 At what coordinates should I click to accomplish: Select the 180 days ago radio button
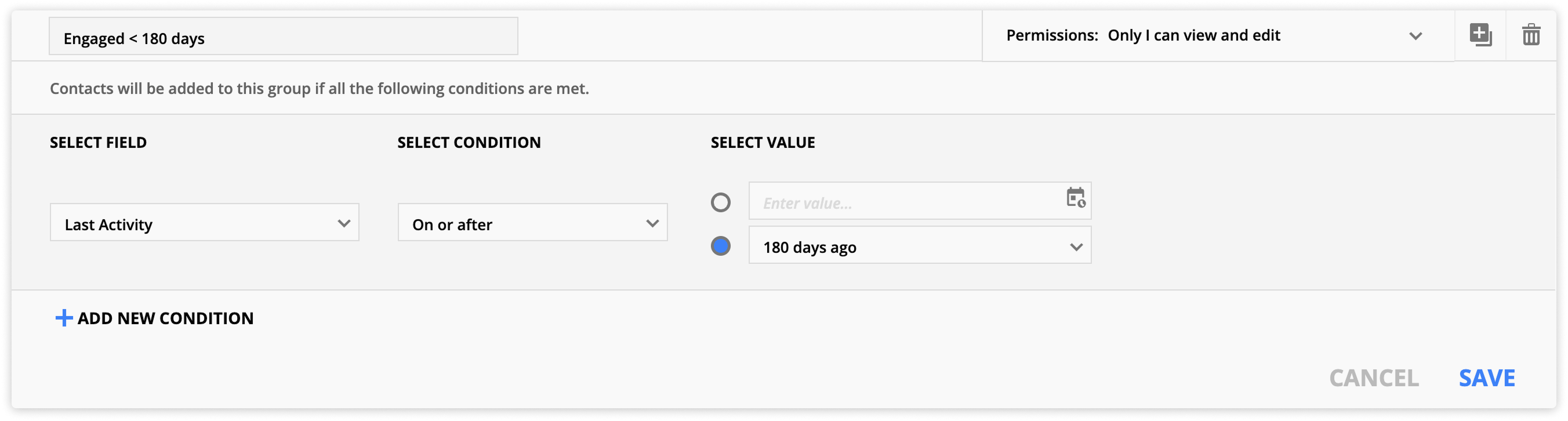[720, 246]
